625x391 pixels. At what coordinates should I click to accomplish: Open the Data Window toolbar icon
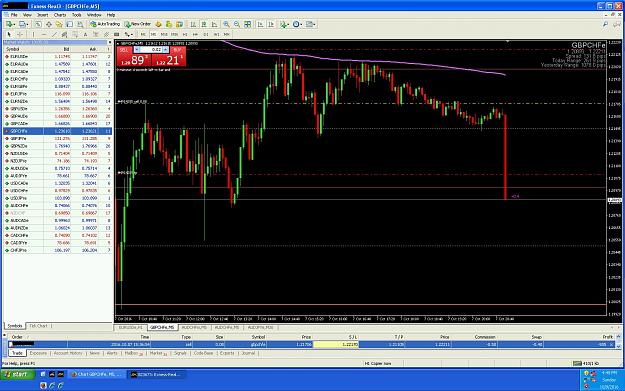tap(49, 24)
